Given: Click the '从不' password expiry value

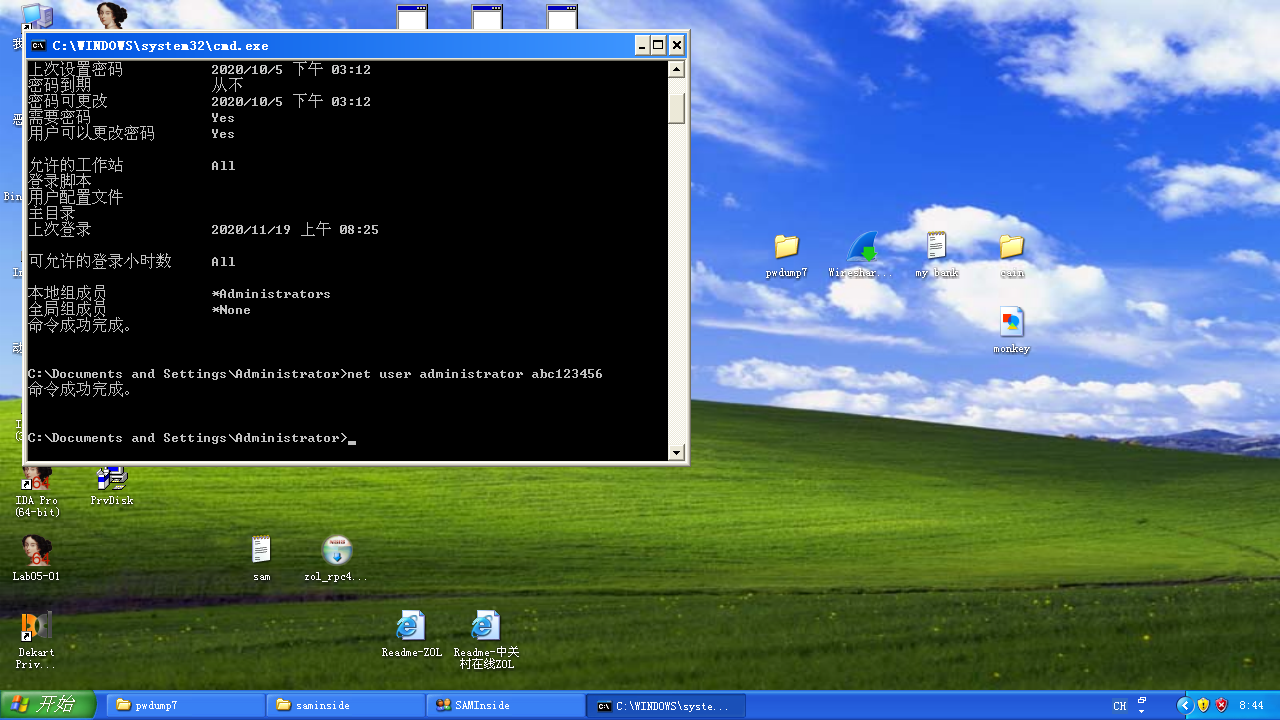Looking at the screenshot, I should 227,86.
